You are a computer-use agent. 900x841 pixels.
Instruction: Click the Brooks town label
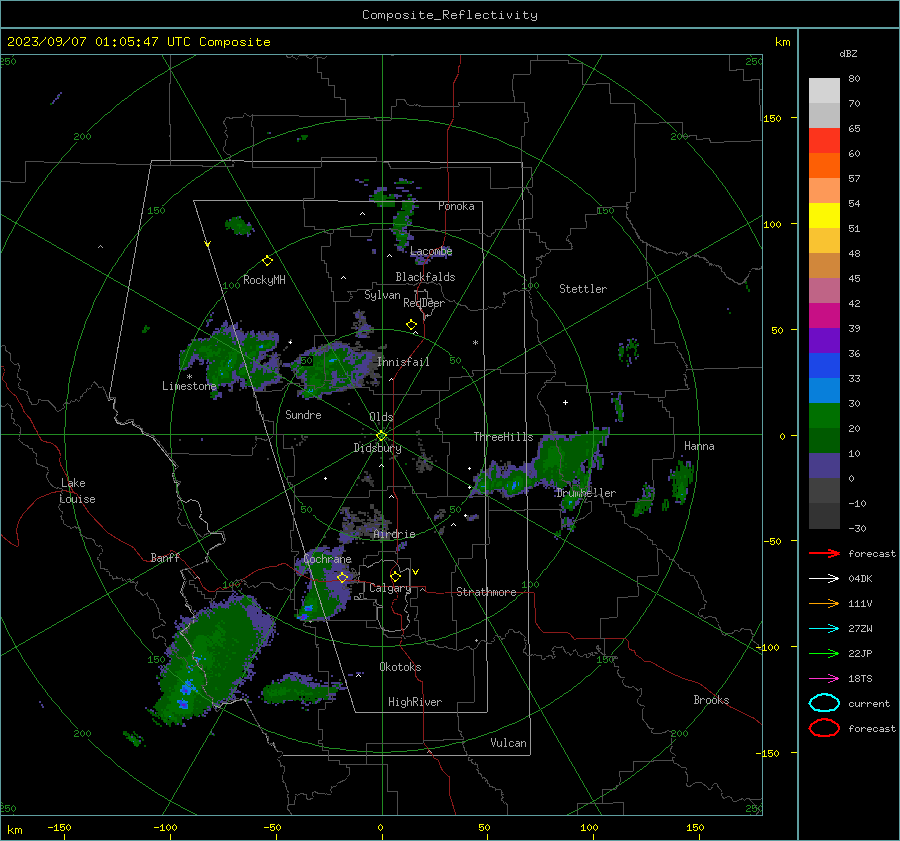click(x=711, y=700)
